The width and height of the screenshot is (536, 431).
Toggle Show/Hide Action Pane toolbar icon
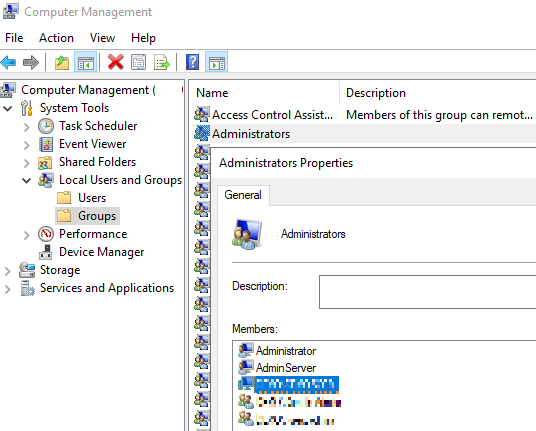217,63
